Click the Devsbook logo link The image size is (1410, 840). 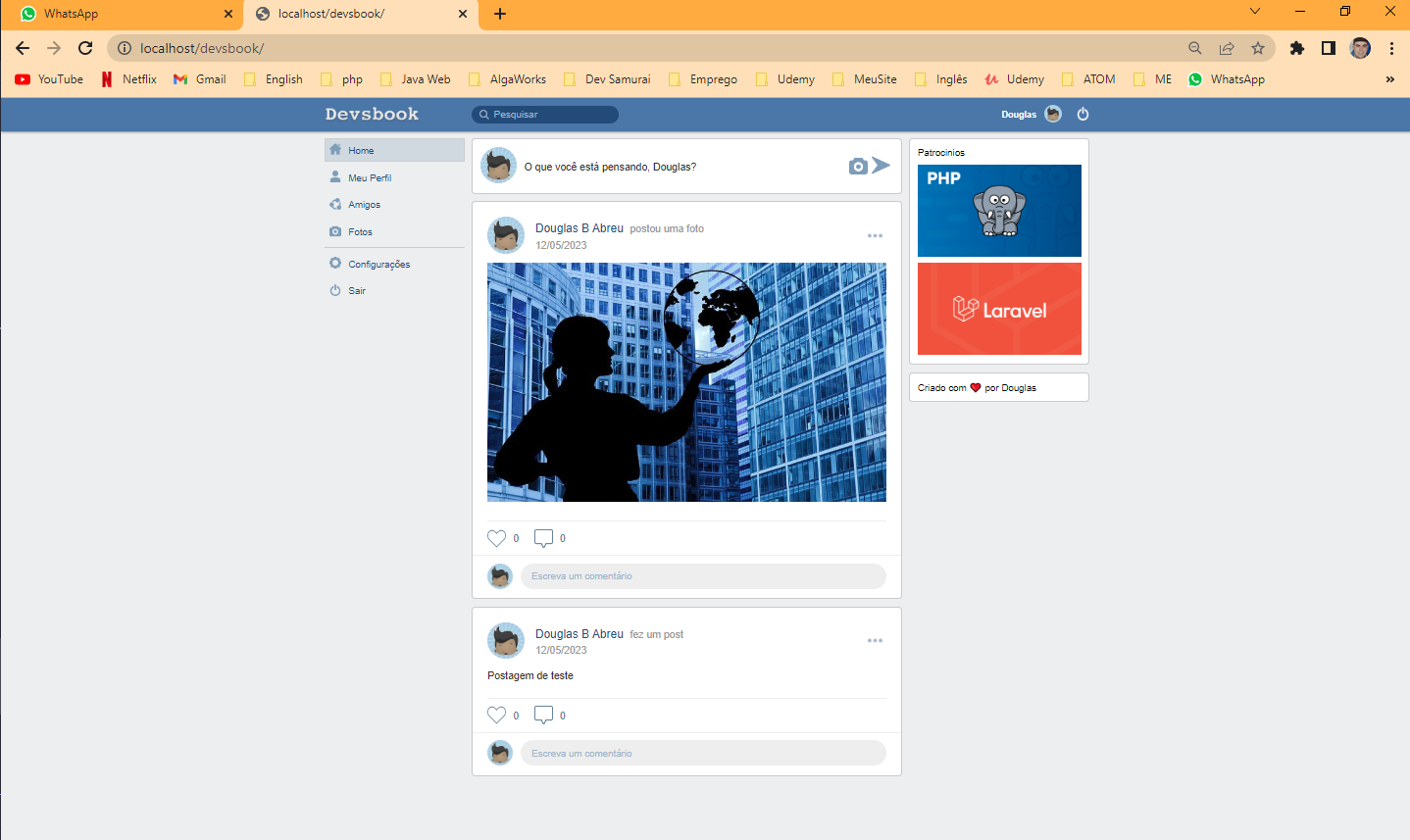click(372, 115)
